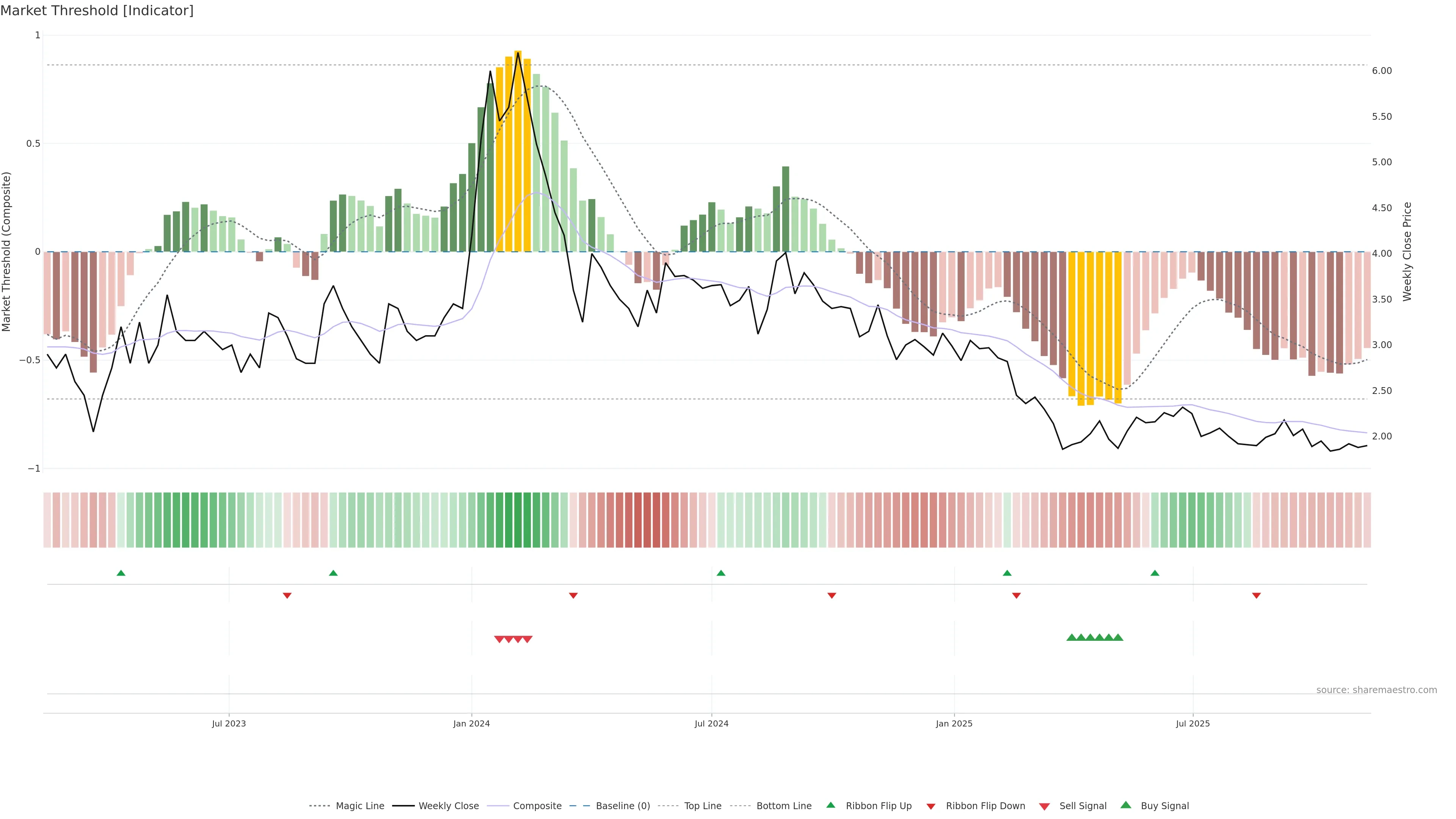
Task: Click the Jan 2024 x-axis label
Action: coord(471,723)
